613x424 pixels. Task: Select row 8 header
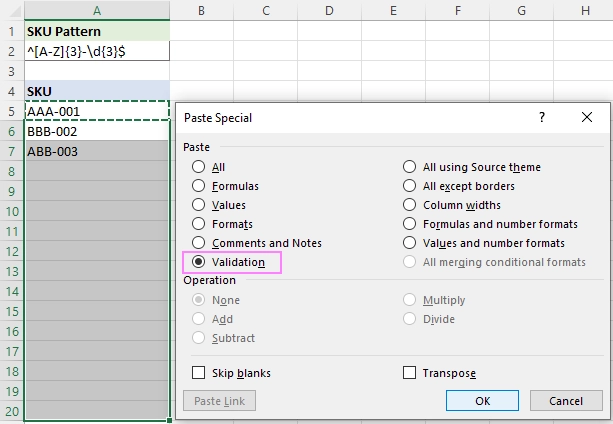(x=12, y=171)
